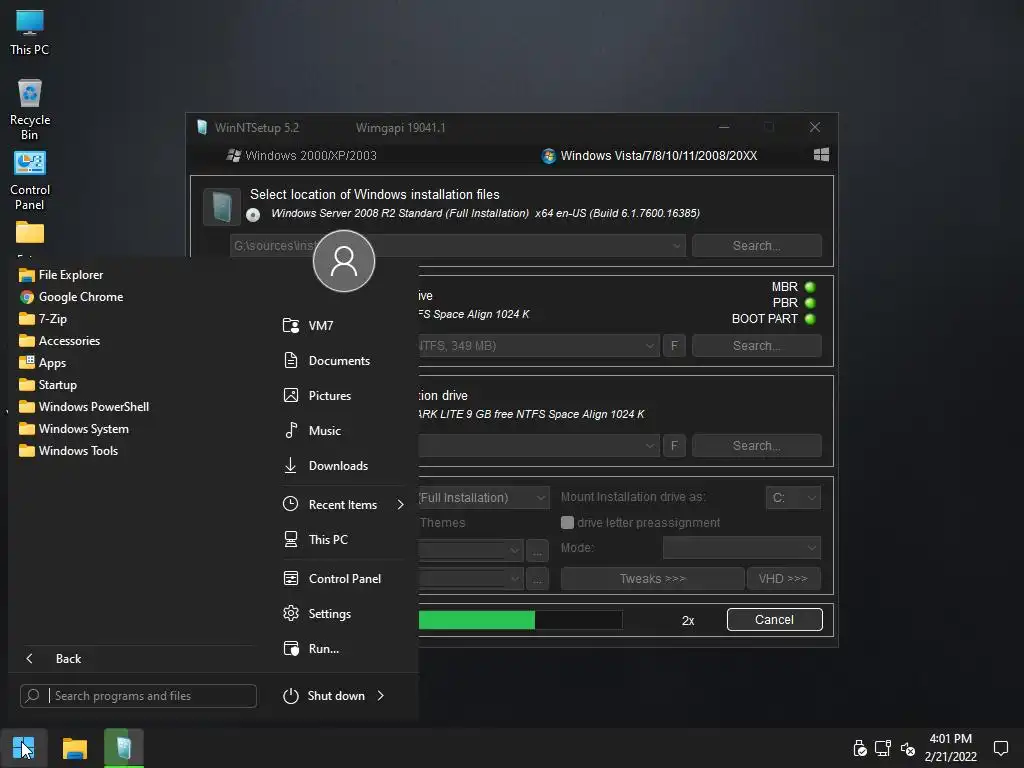Click the Windows logo icon in WinNTSetup
Image resolution: width=1024 pixels, height=768 pixels.
tap(821, 155)
